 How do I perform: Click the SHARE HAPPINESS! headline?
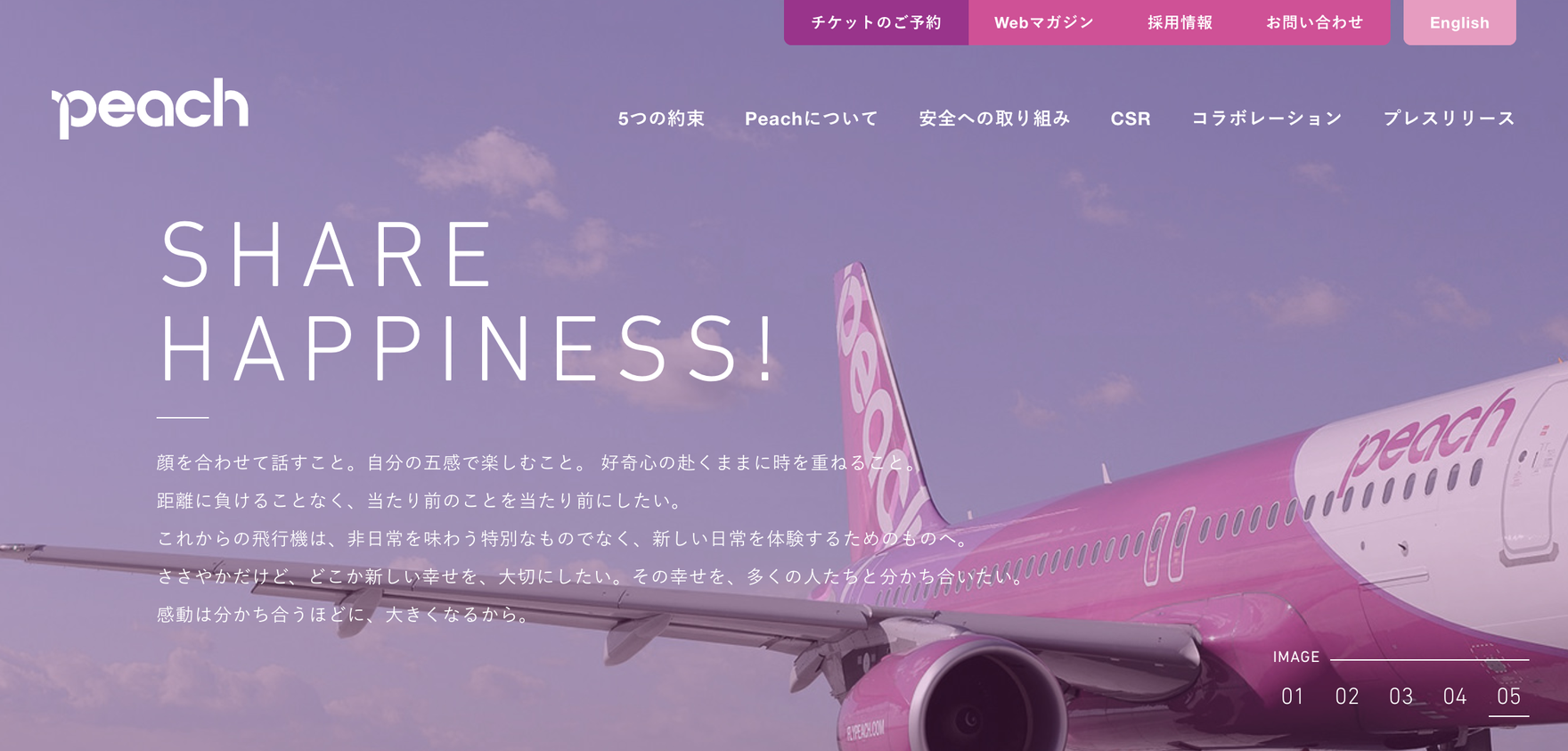470,301
